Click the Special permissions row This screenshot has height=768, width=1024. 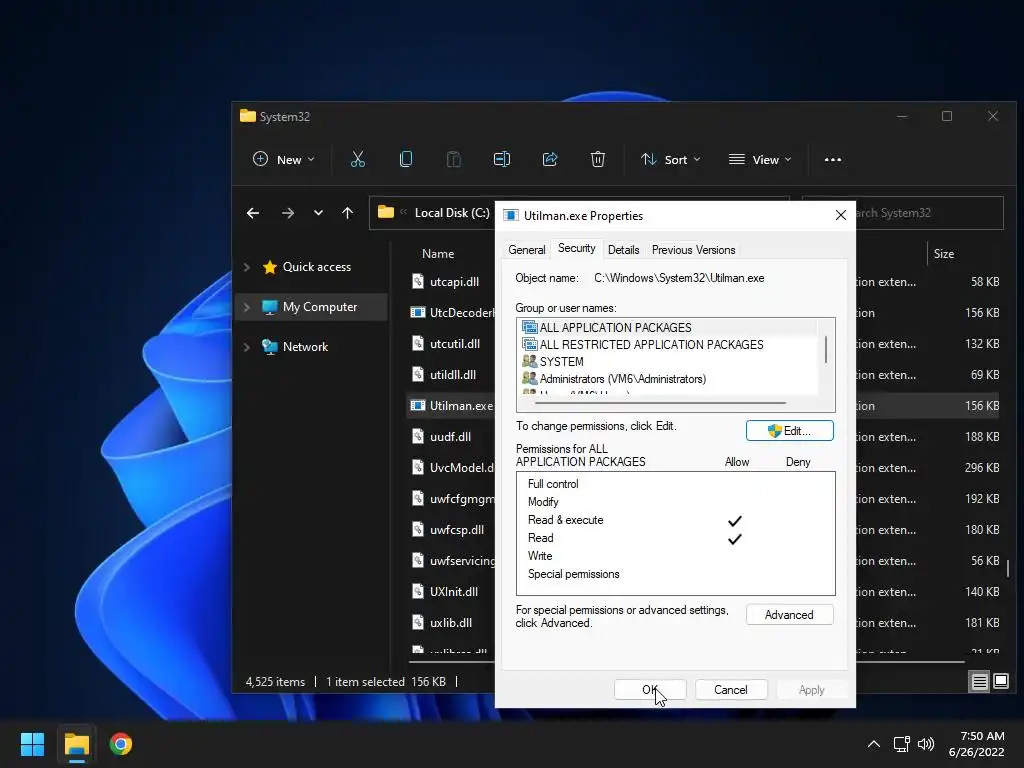[x=675, y=574]
